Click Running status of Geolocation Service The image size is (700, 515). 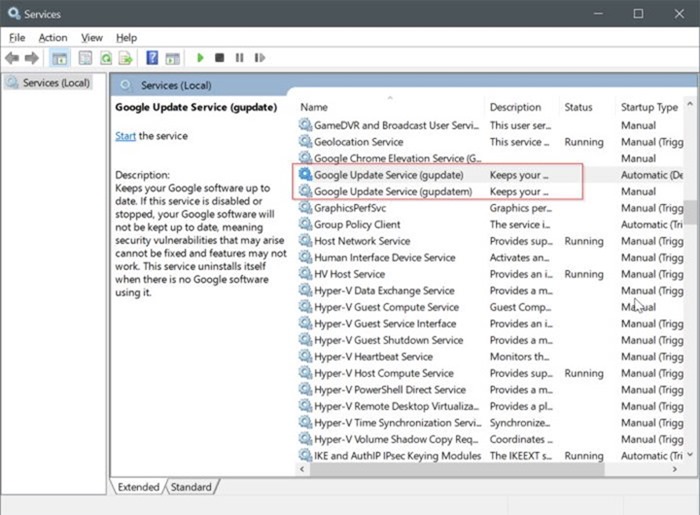coord(583,142)
